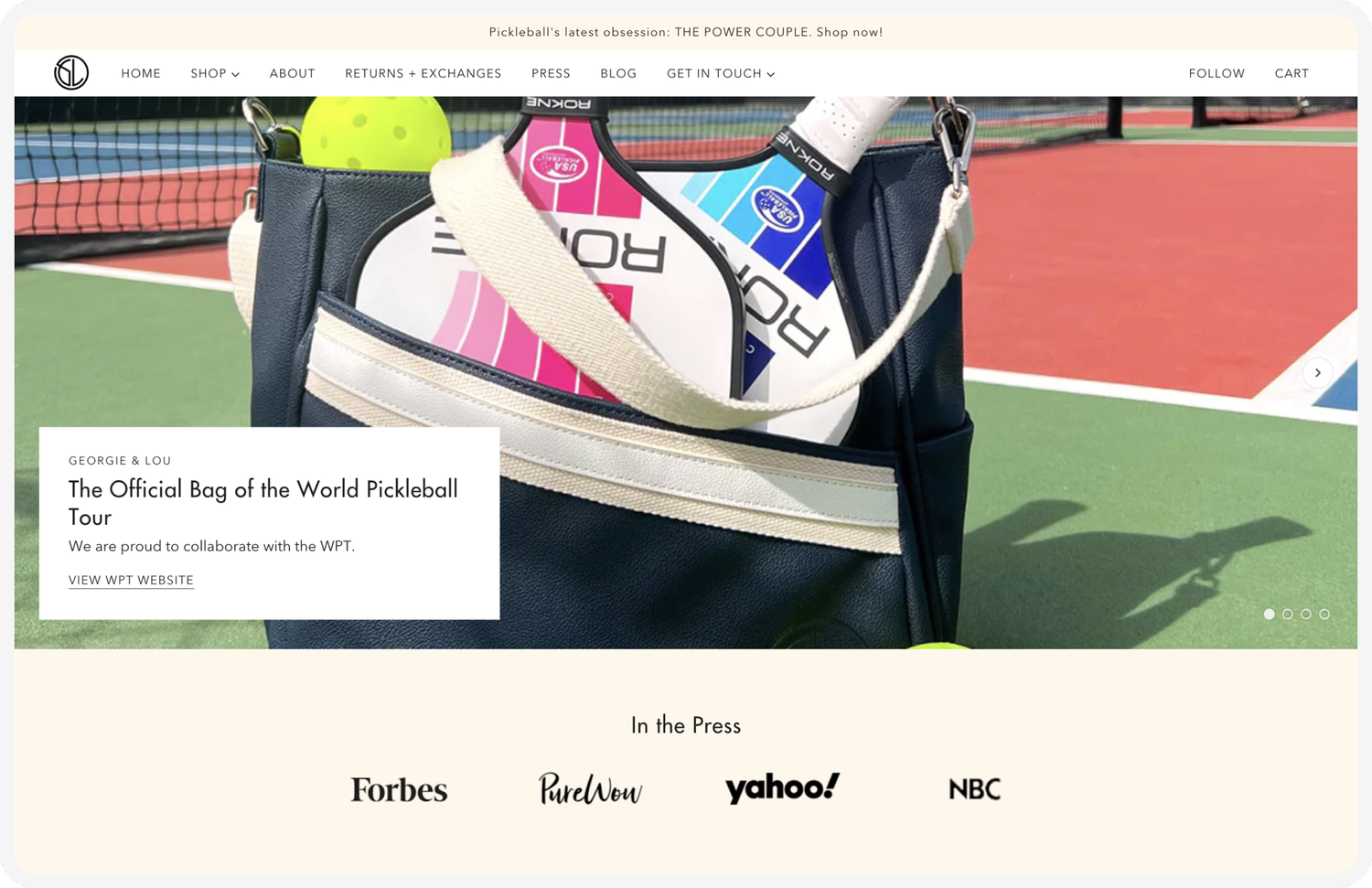Expand the SHOP dropdown menu
This screenshot has width=1372, height=888.
point(215,73)
